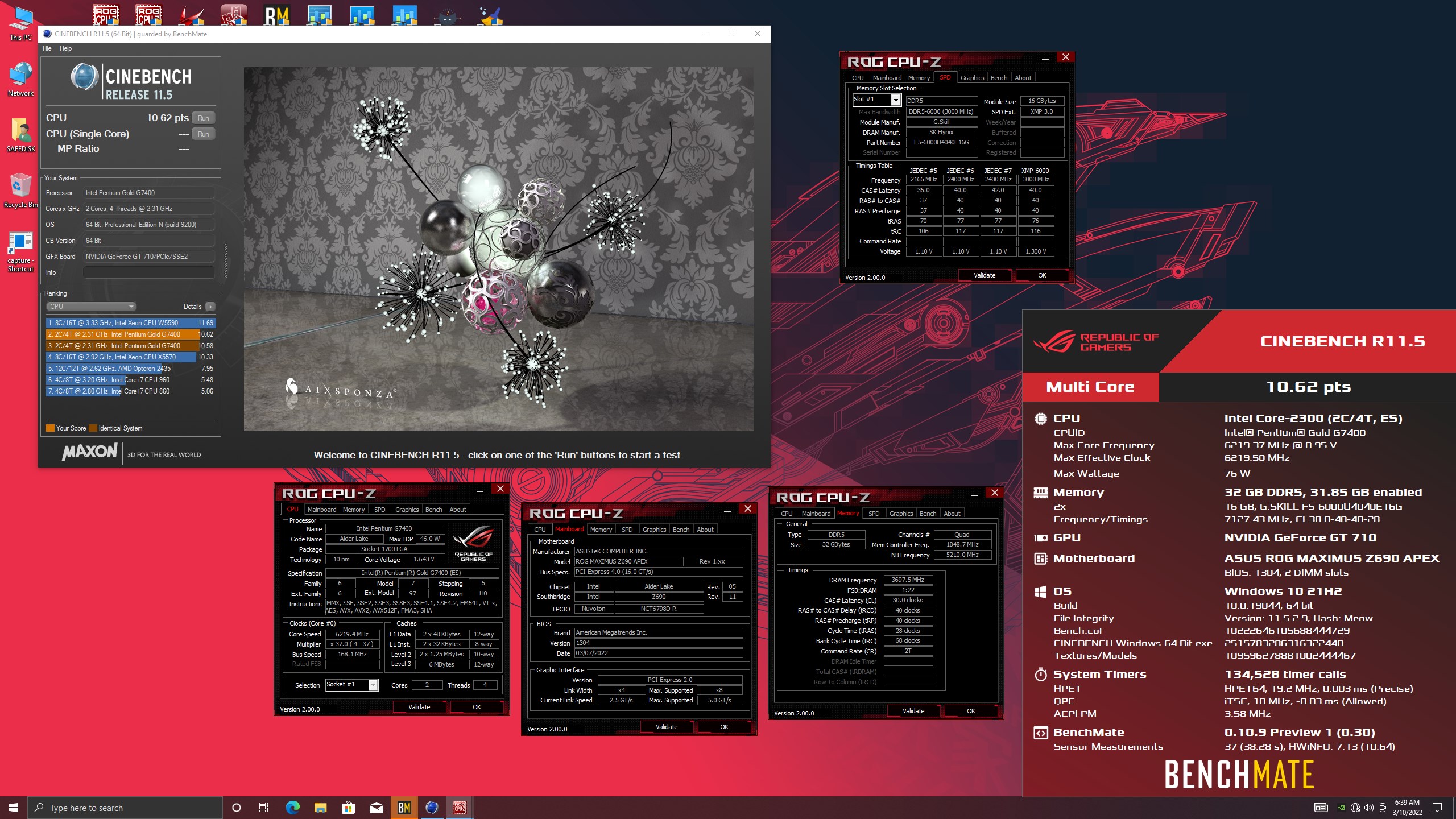
Task: Click the Meet Now tray icon
Action: point(1383,808)
